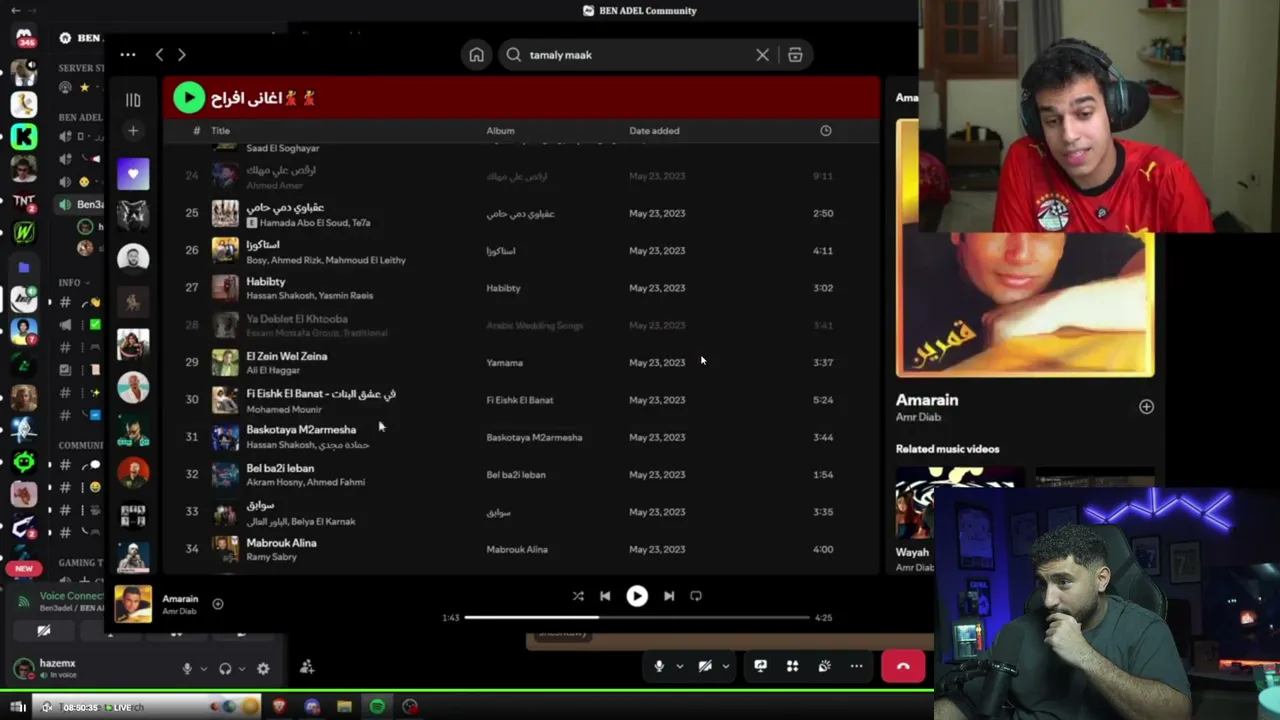1280x720 pixels.
Task: Seek in the song progress bar
Action: (x=637, y=617)
